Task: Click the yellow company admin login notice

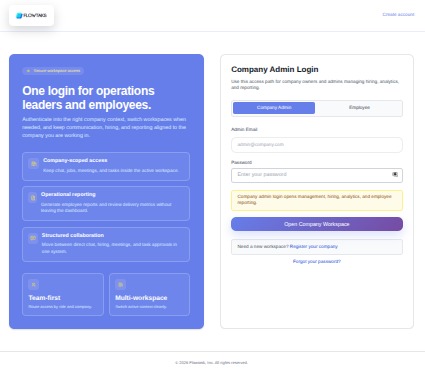Action: pyautogui.click(x=317, y=200)
